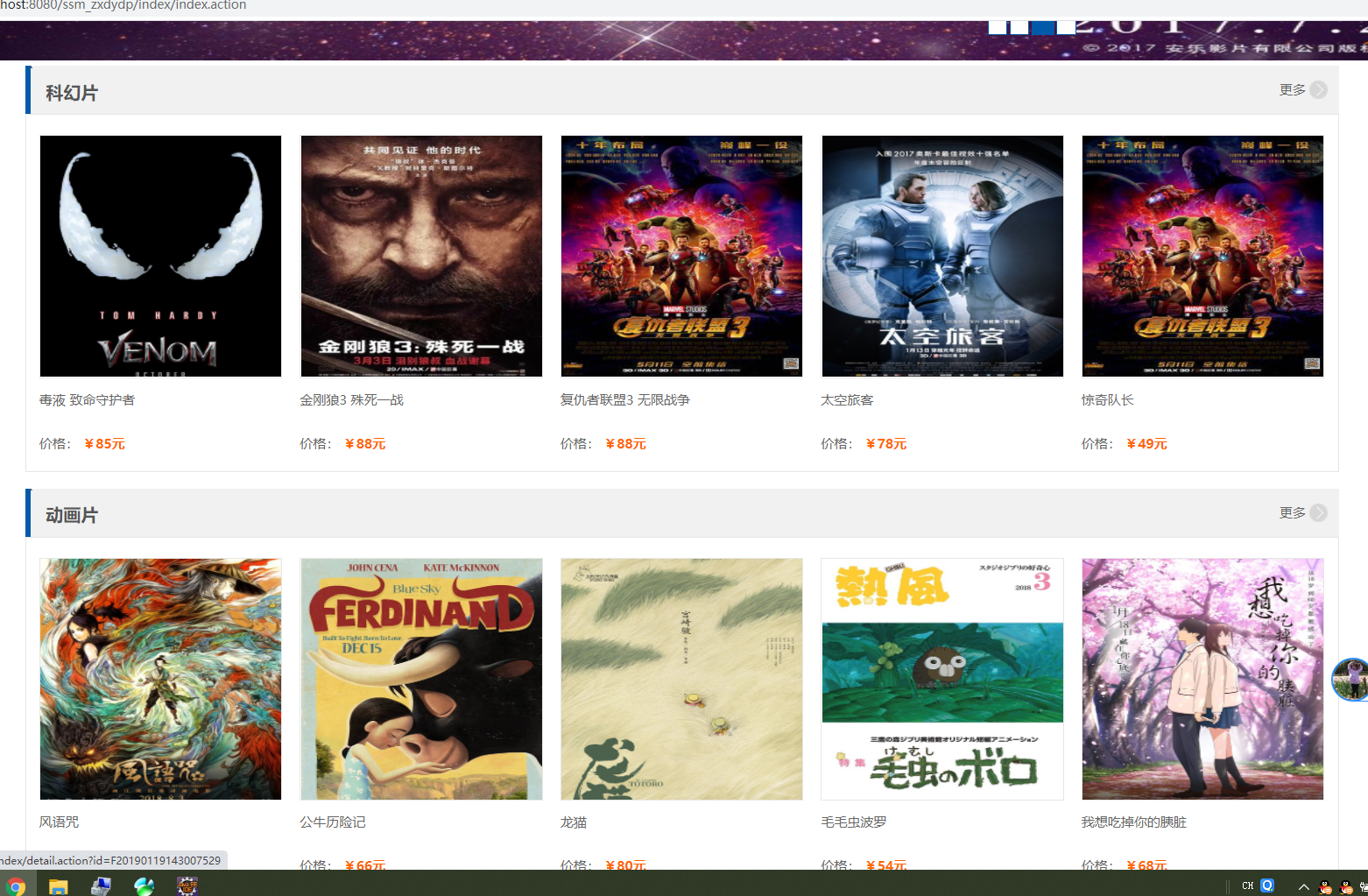Viewport: 1368px width, 896px height.
Task: Click the title 公牛历险记
Action: tap(333, 822)
